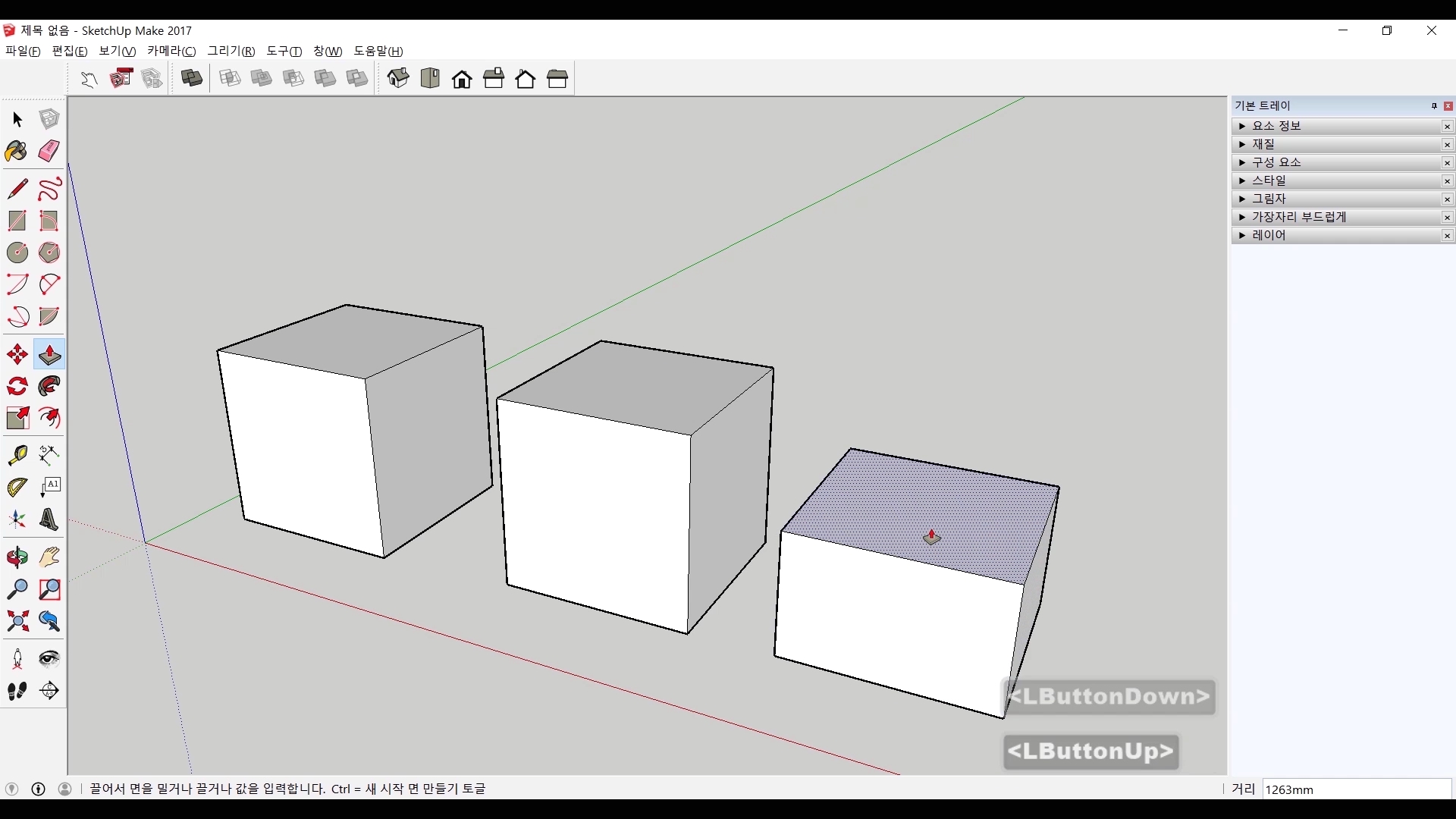Open the 카메라(C) menu
This screenshot has width=1456, height=819.
tap(171, 51)
